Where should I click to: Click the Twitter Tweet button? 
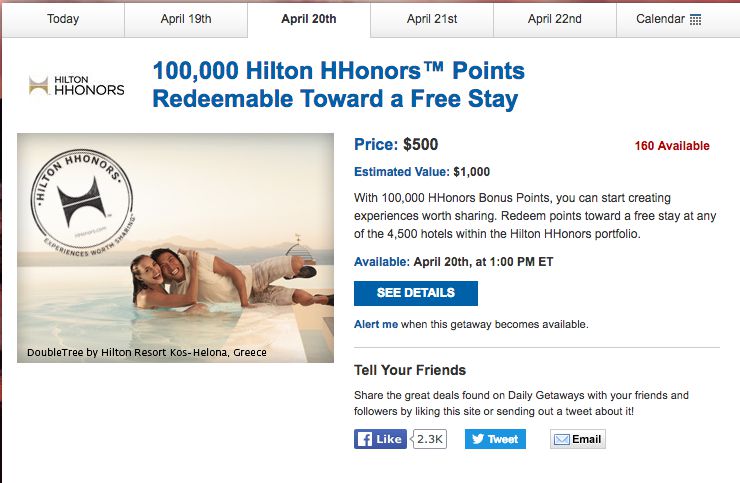tap(495, 439)
